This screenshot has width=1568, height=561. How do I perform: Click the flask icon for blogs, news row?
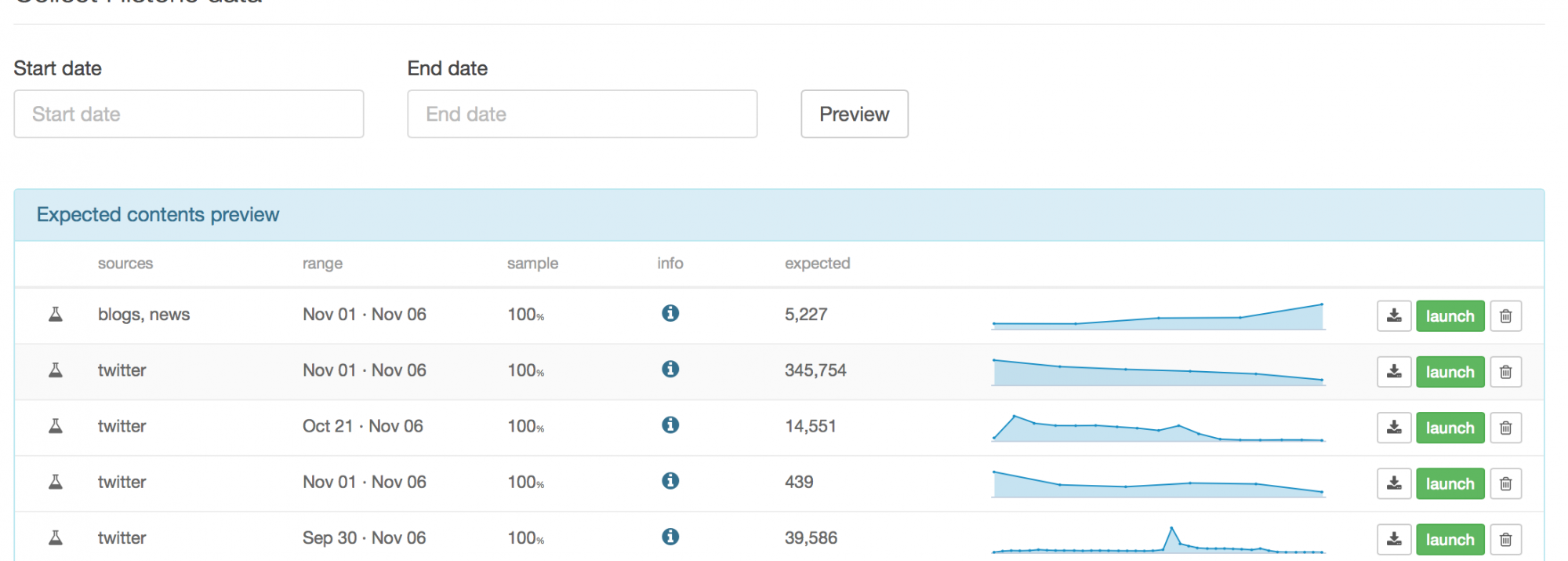pos(56,315)
